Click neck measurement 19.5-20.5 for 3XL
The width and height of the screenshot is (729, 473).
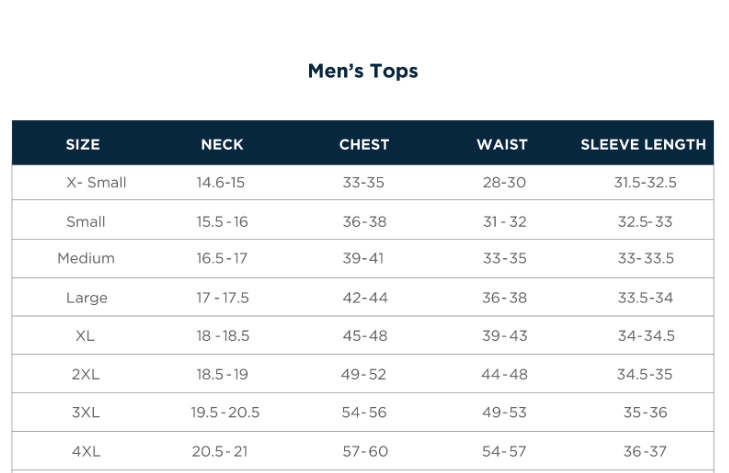click(225, 412)
